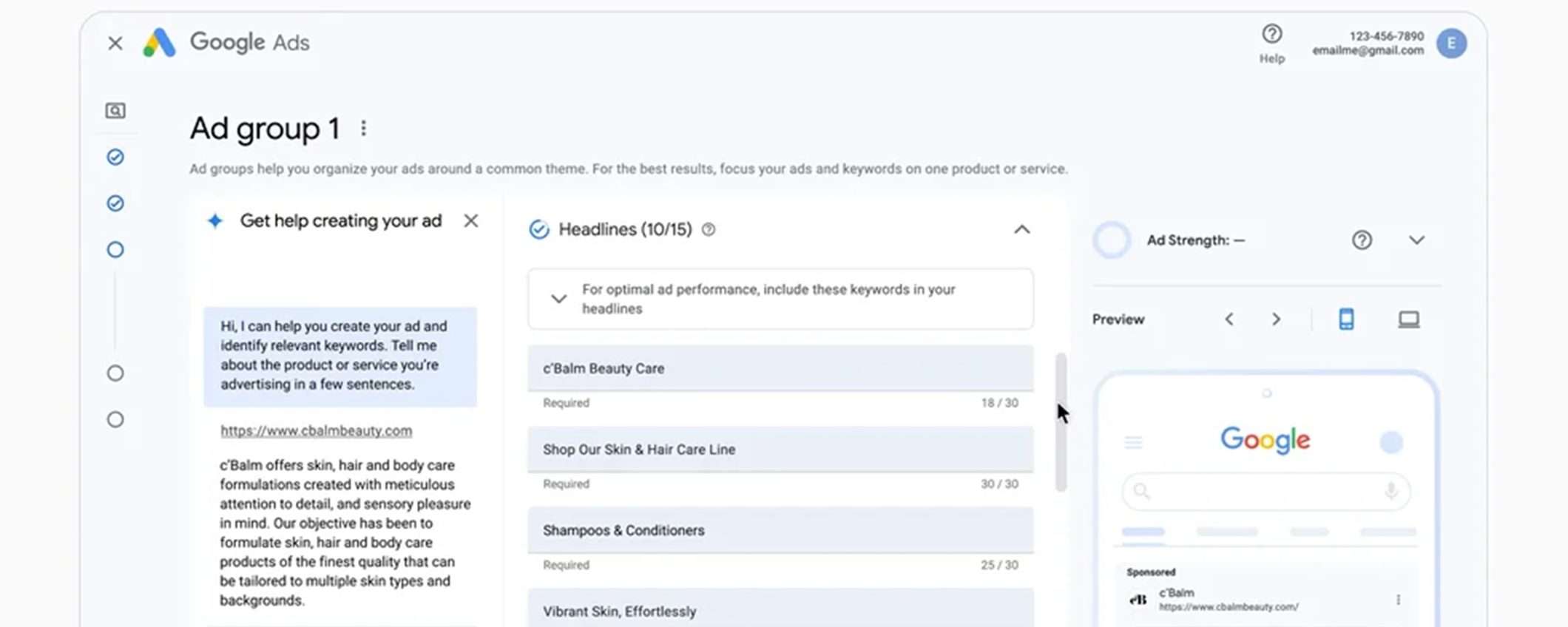Click the Help question mark icon
Screen dimensions: 1568x627
click(x=1271, y=35)
